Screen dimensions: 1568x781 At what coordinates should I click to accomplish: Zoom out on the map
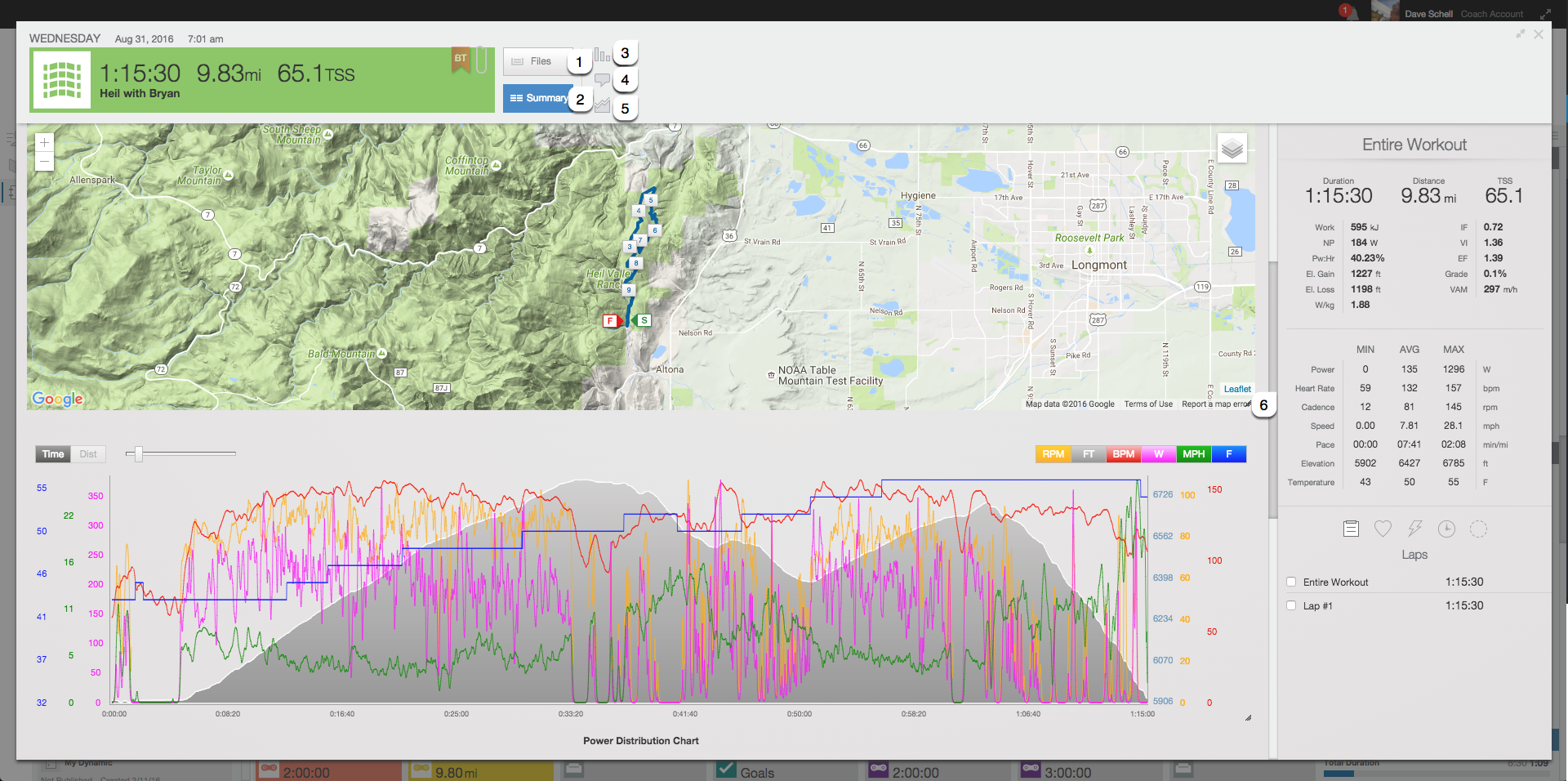[x=44, y=161]
